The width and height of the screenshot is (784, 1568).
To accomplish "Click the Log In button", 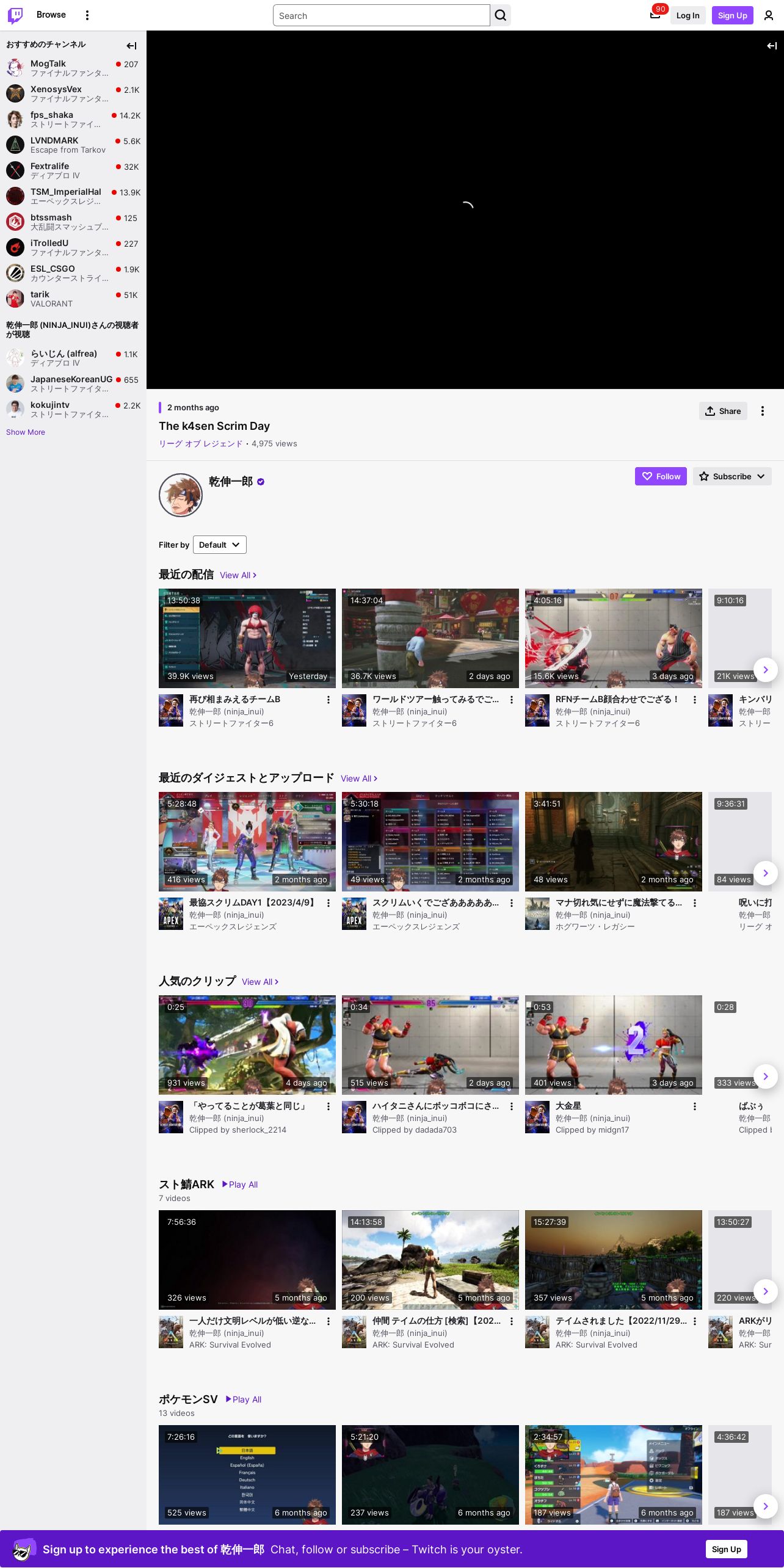I will pos(688,15).
